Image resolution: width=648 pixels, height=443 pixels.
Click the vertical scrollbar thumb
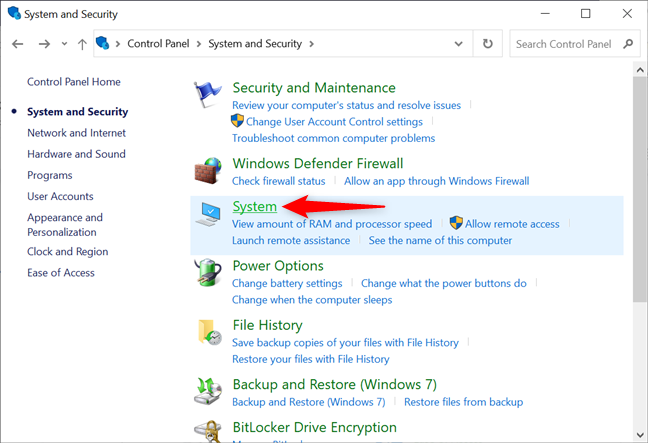(x=640, y=189)
